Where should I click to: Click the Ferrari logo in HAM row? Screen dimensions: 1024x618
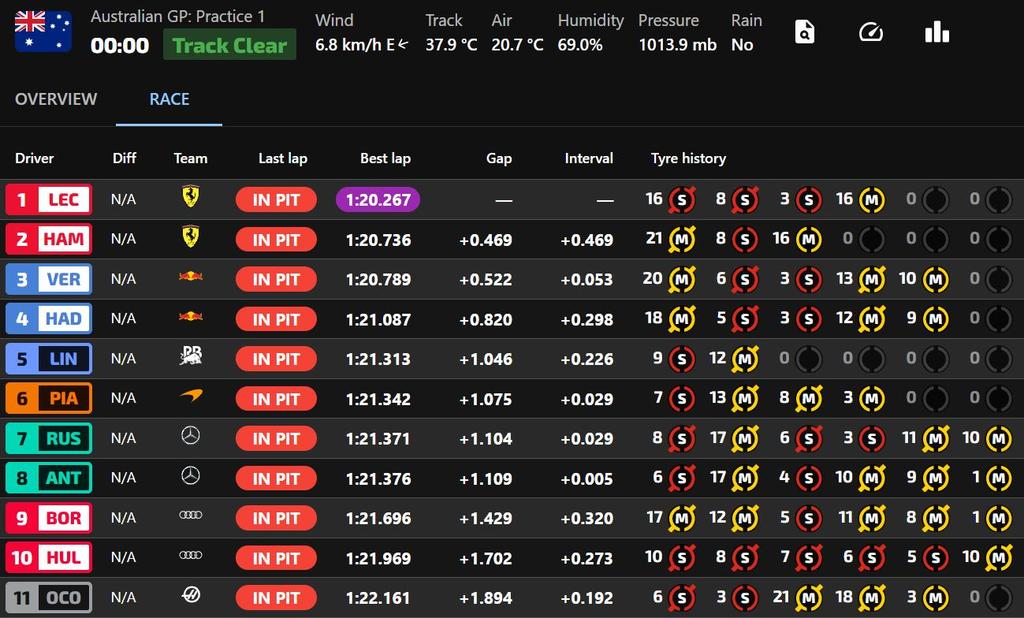(x=190, y=236)
